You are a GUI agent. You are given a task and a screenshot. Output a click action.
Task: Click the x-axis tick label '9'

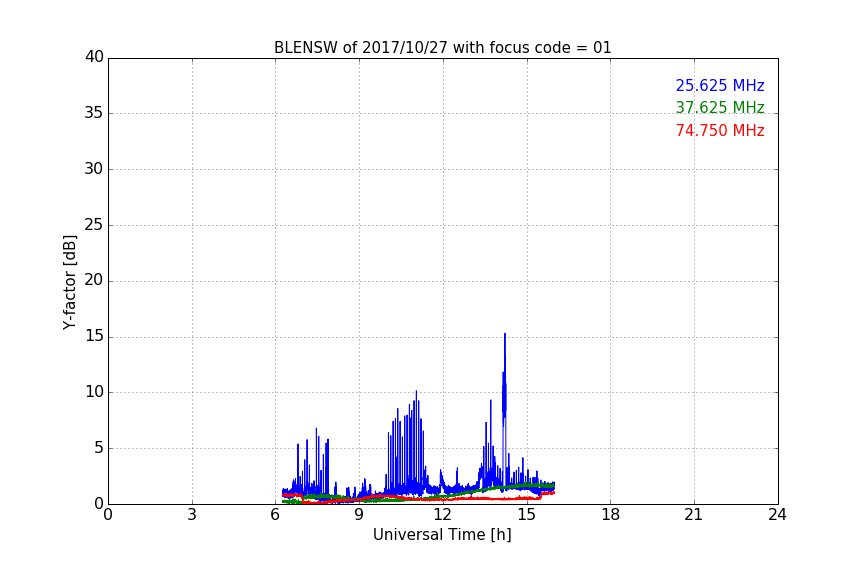(x=359, y=515)
